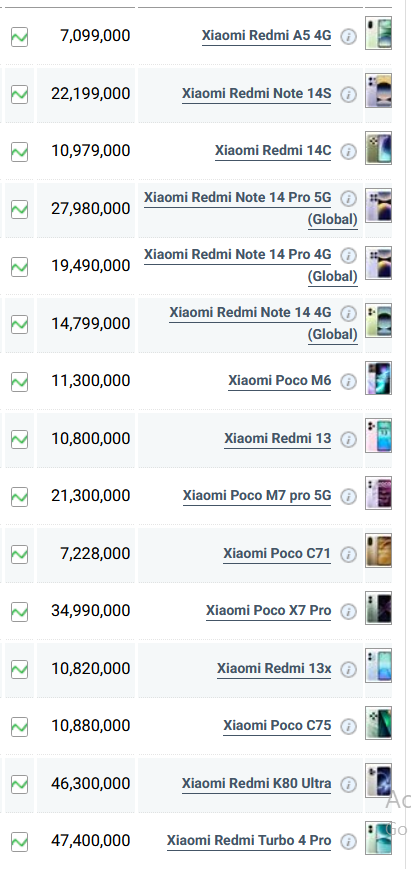Click info icon beside Xiaomi Redmi 13
Viewport: 411px width, 869px height.
(x=348, y=439)
